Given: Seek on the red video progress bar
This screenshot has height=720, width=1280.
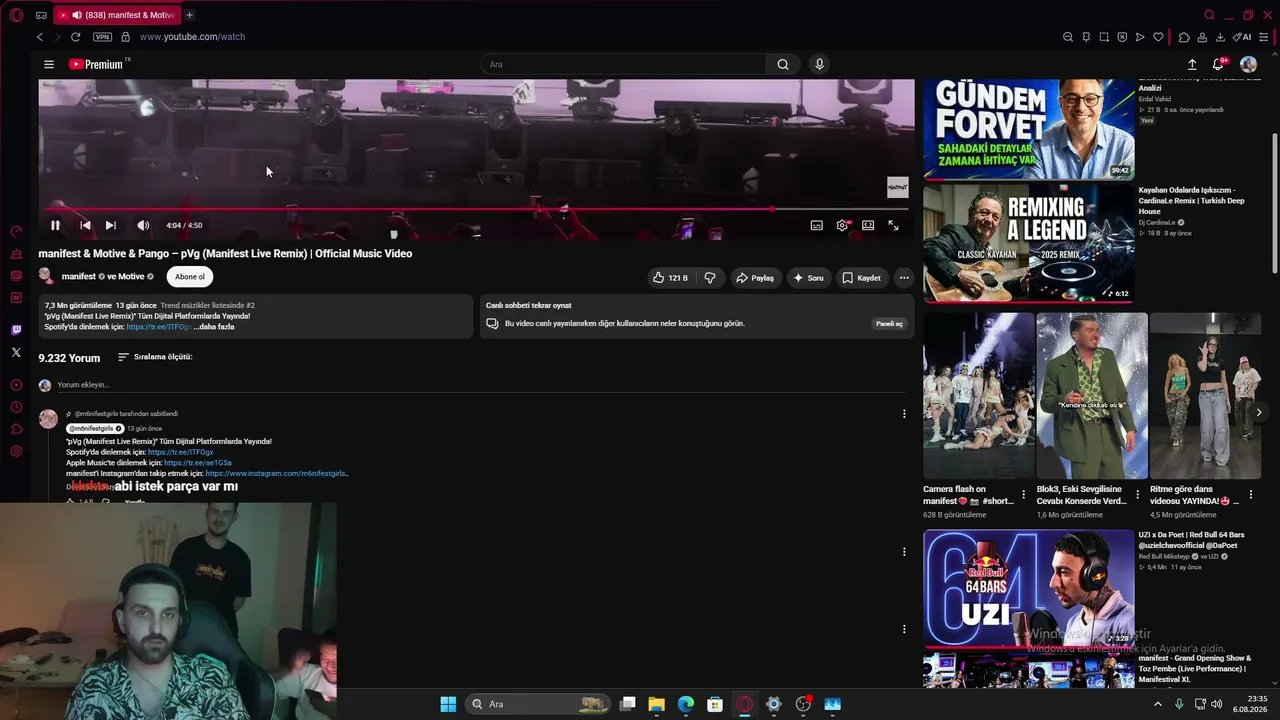Looking at the screenshot, I should point(473,209).
